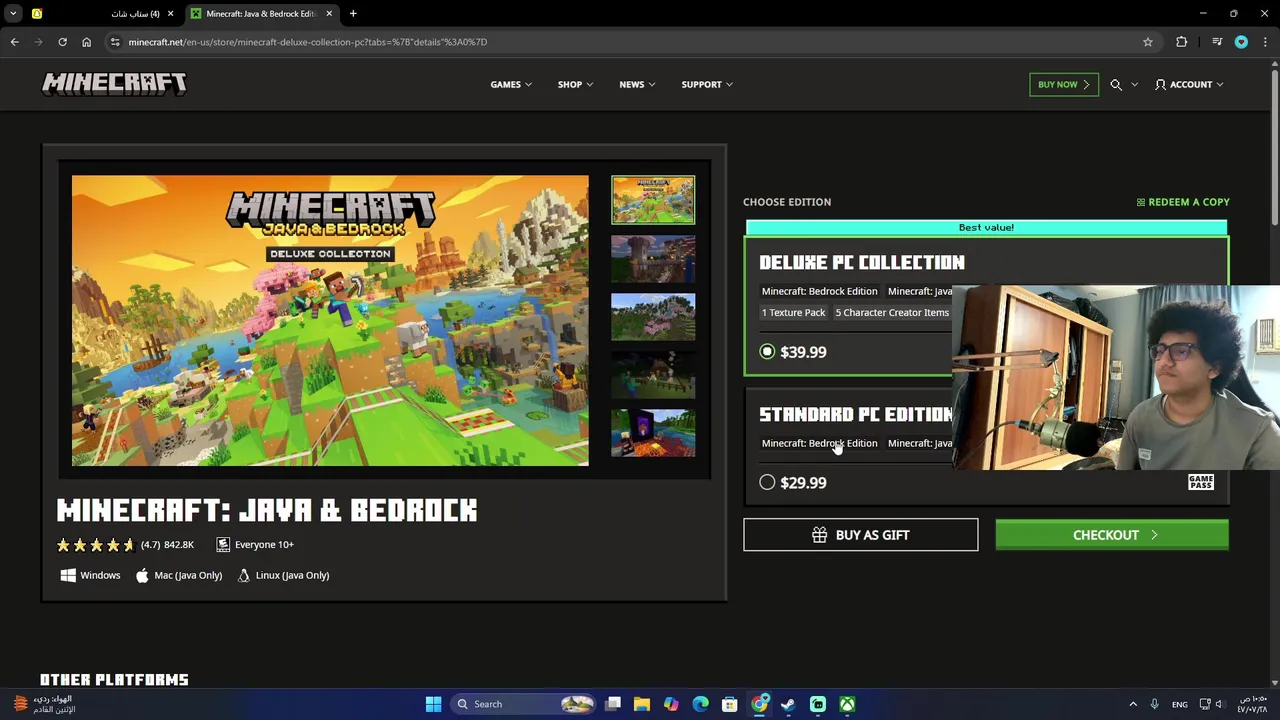Select the Linux (Java Only) platform option
This screenshot has width=1280, height=720.
[283, 575]
